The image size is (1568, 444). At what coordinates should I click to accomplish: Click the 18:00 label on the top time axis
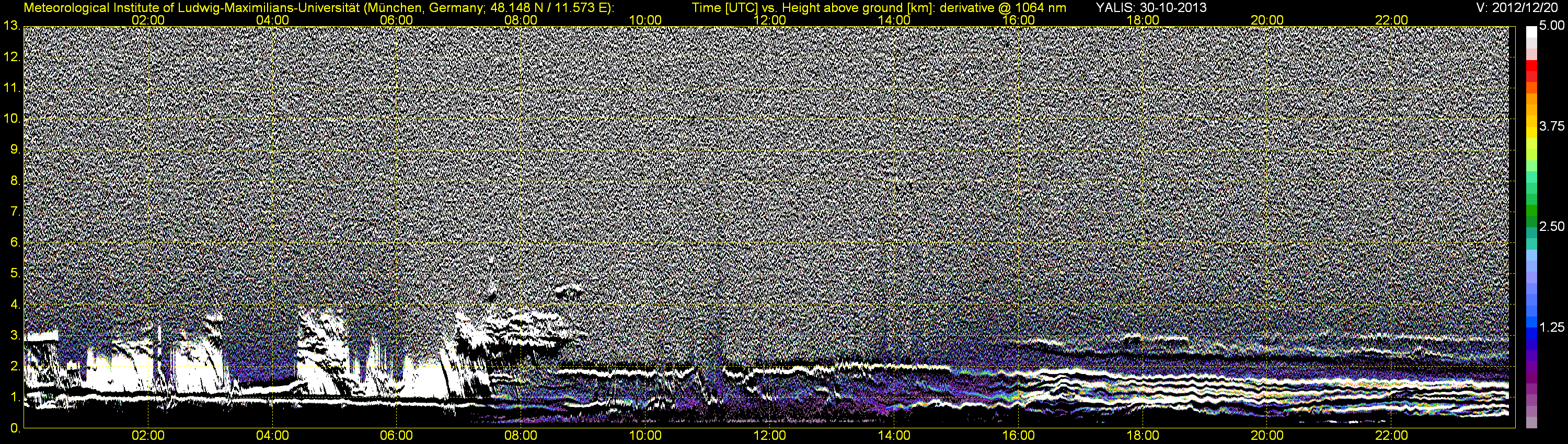pos(1143,20)
